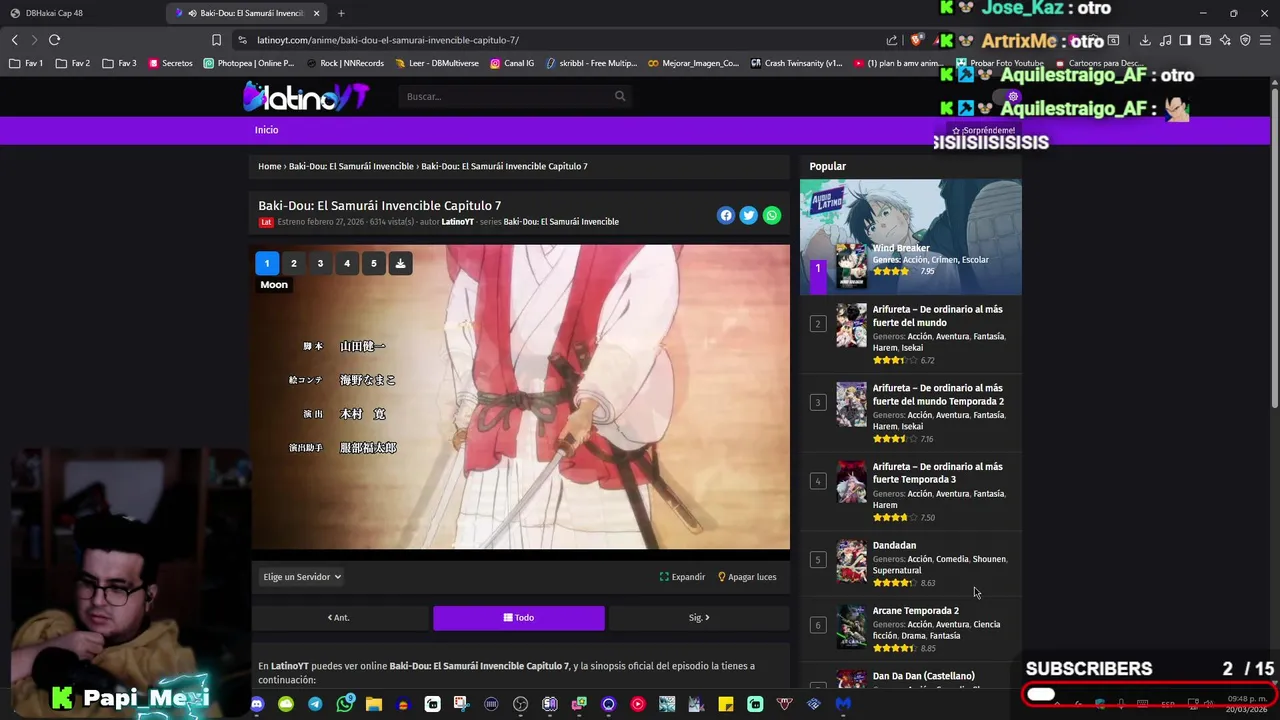Select video server 3

coord(320,263)
